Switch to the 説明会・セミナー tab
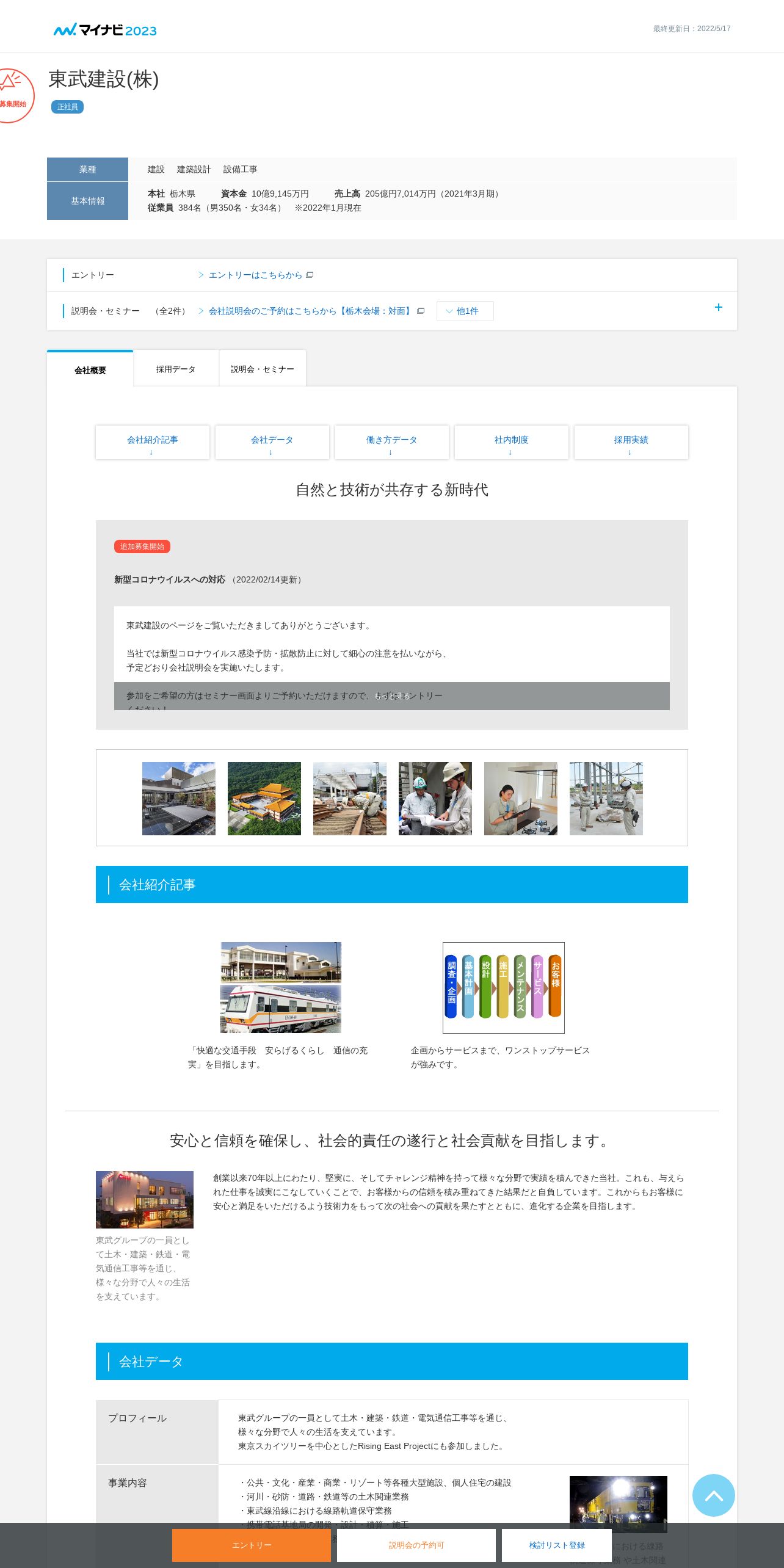Viewport: 784px width, 1568px height. tap(263, 369)
